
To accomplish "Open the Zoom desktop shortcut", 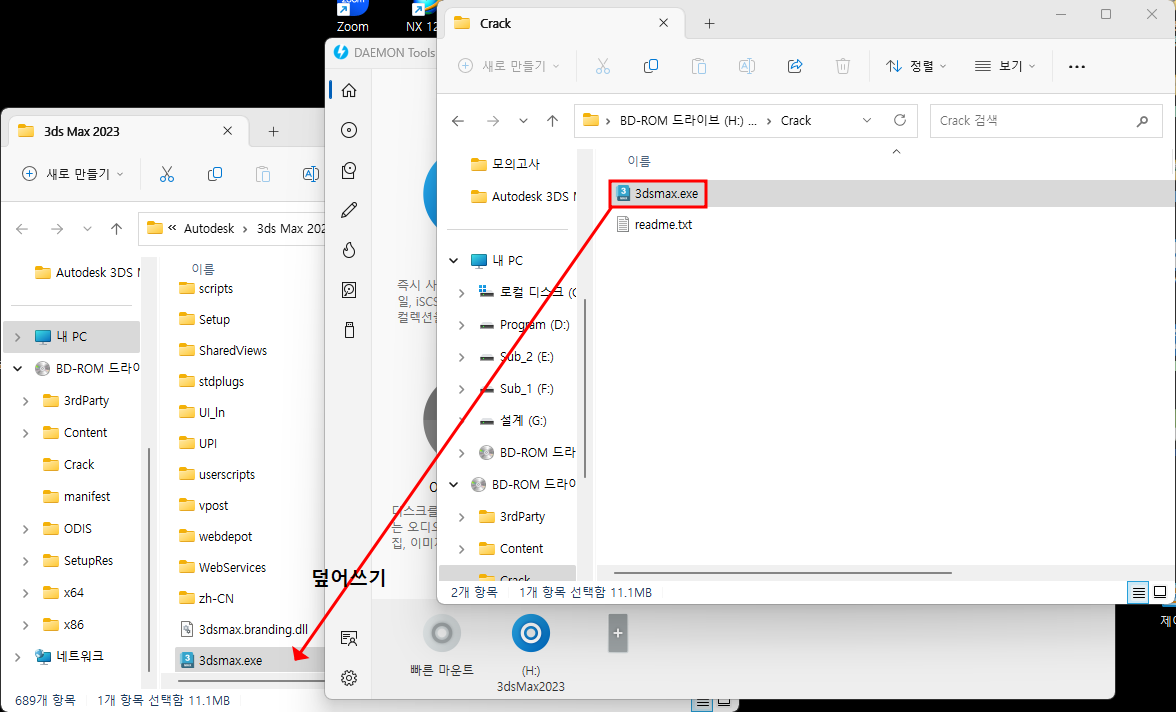I will [352, 17].
